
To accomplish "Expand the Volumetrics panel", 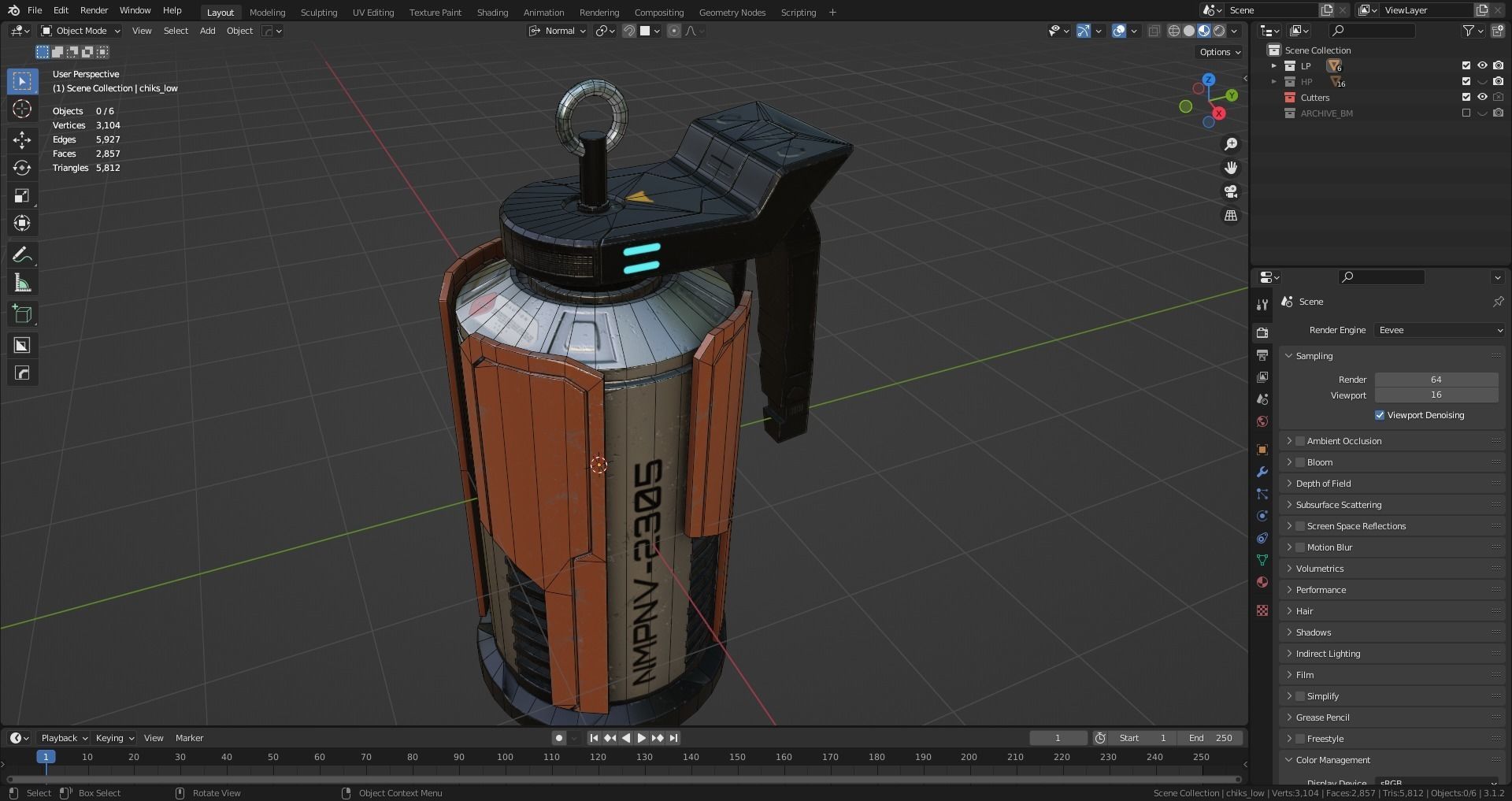I will click(x=1320, y=569).
